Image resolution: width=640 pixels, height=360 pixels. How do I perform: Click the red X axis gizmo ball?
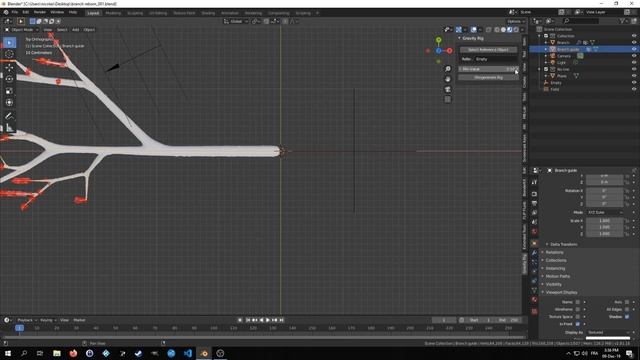click(x=449, y=51)
